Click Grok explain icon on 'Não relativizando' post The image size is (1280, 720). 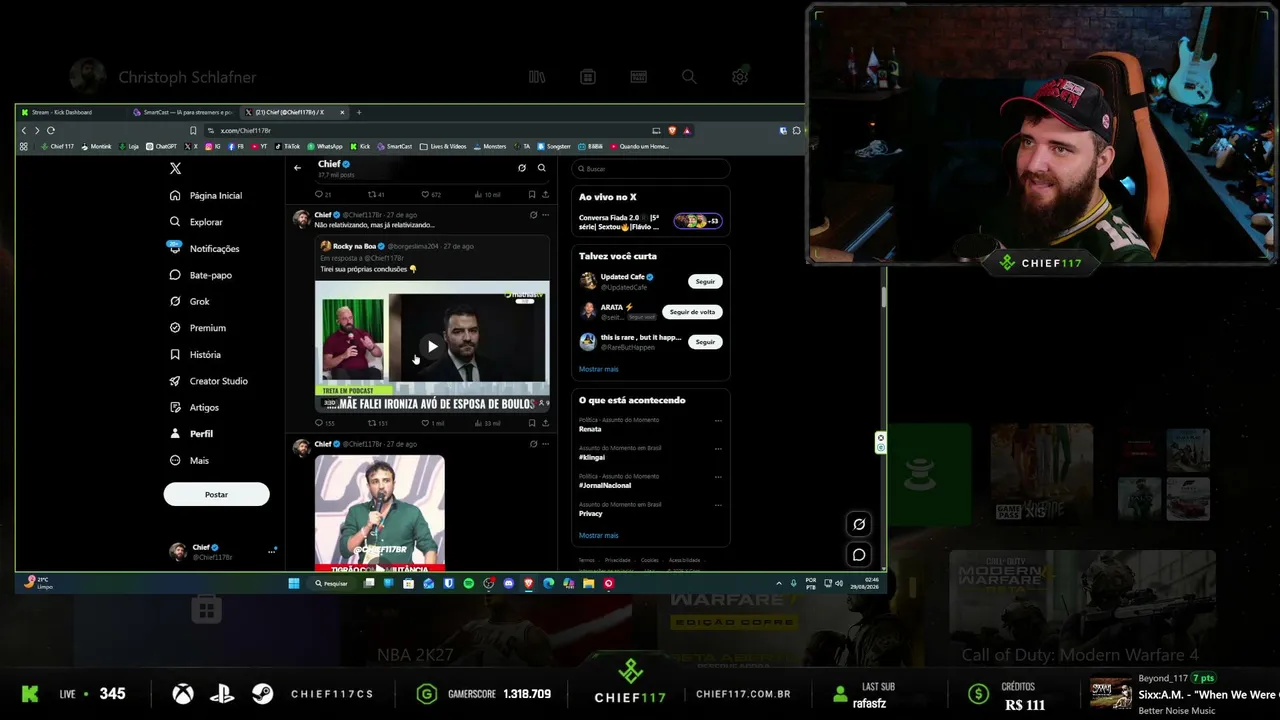point(533,215)
